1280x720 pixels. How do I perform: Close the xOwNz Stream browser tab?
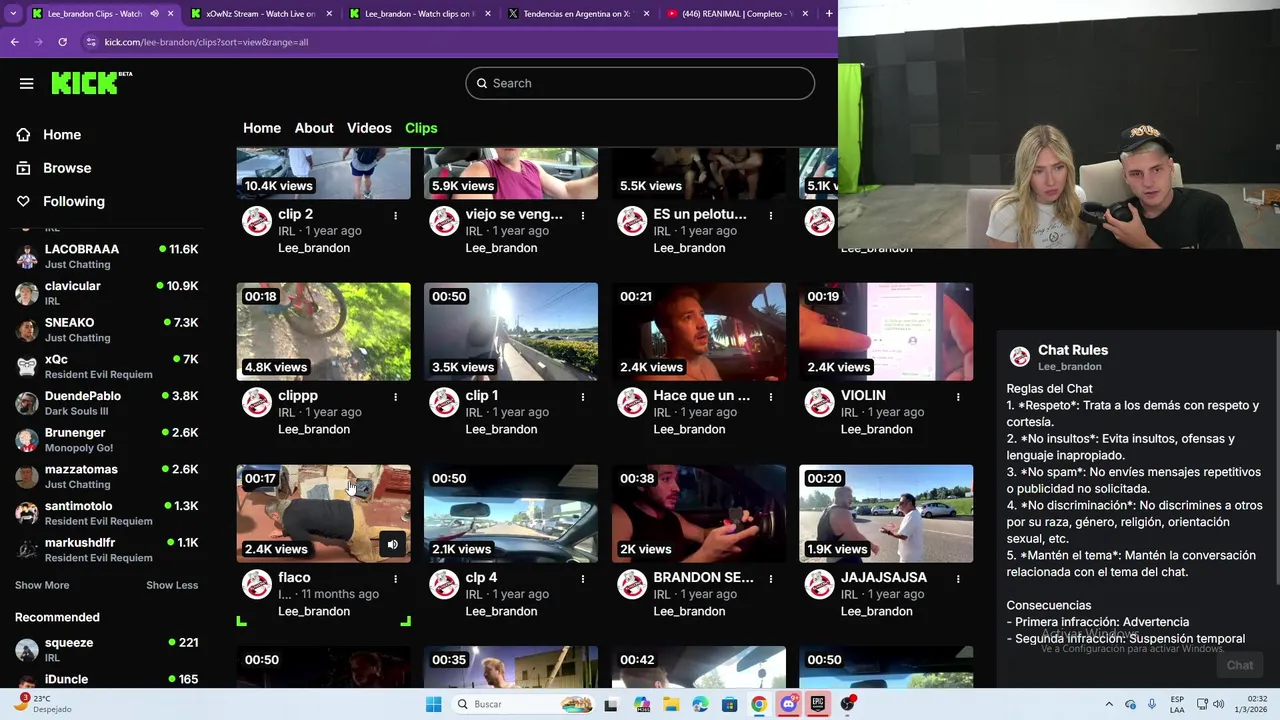click(331, 14)
